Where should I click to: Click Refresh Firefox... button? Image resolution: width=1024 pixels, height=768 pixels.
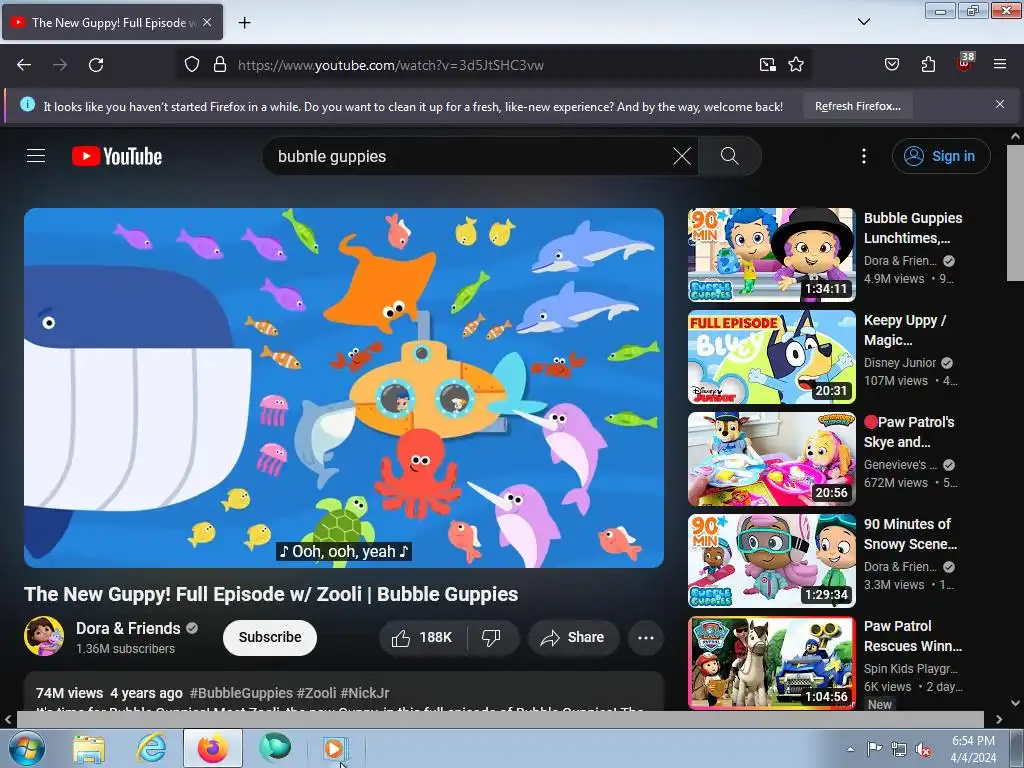[857, 106]
